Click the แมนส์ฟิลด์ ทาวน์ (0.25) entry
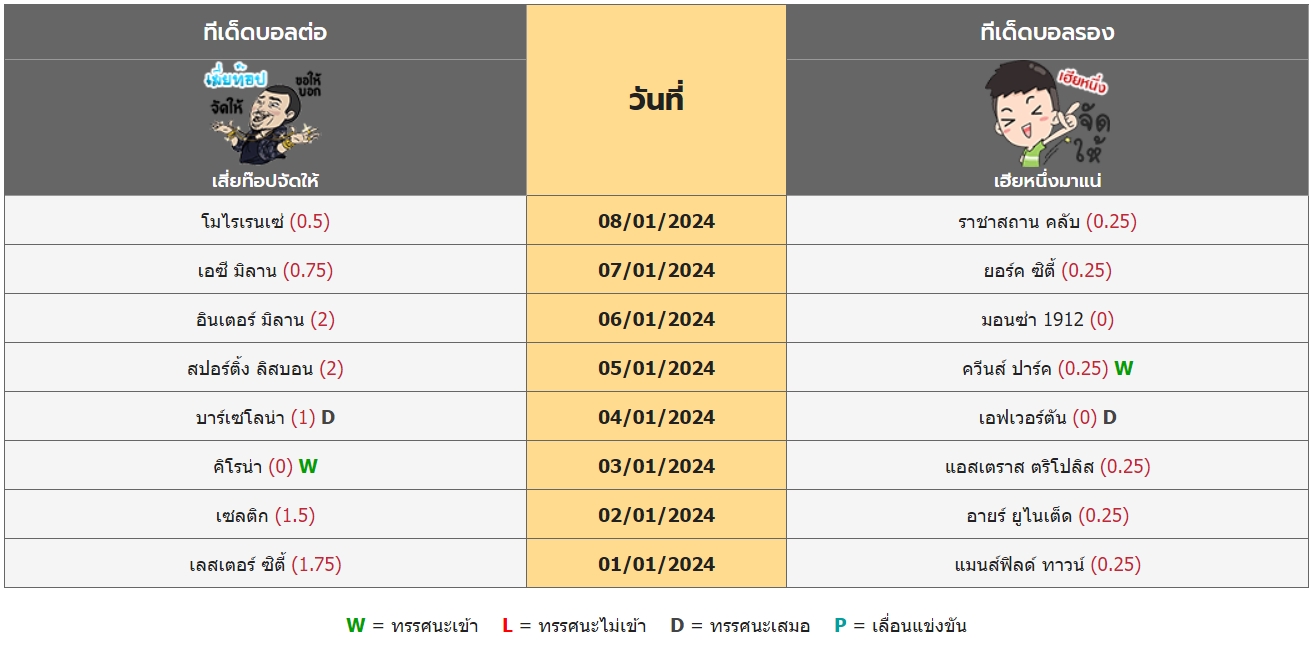The image size is (1314, 656). pos(1047,564)
